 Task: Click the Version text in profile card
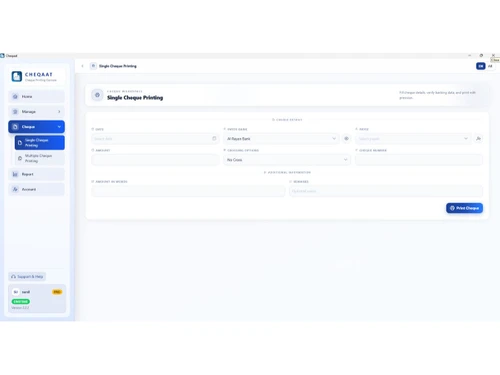tap(20, 308)
